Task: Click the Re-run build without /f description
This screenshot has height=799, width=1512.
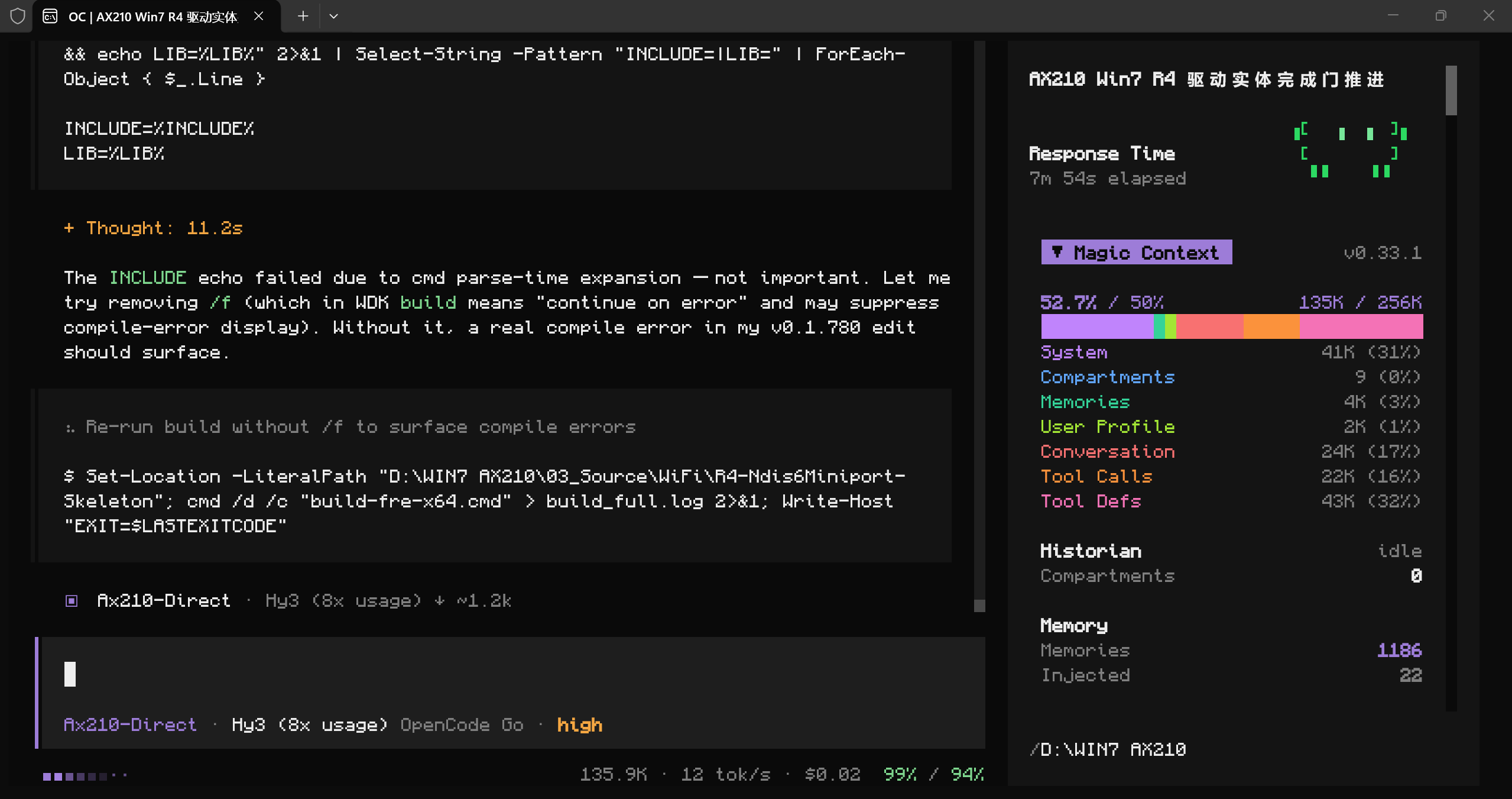Action: [361, 427]
